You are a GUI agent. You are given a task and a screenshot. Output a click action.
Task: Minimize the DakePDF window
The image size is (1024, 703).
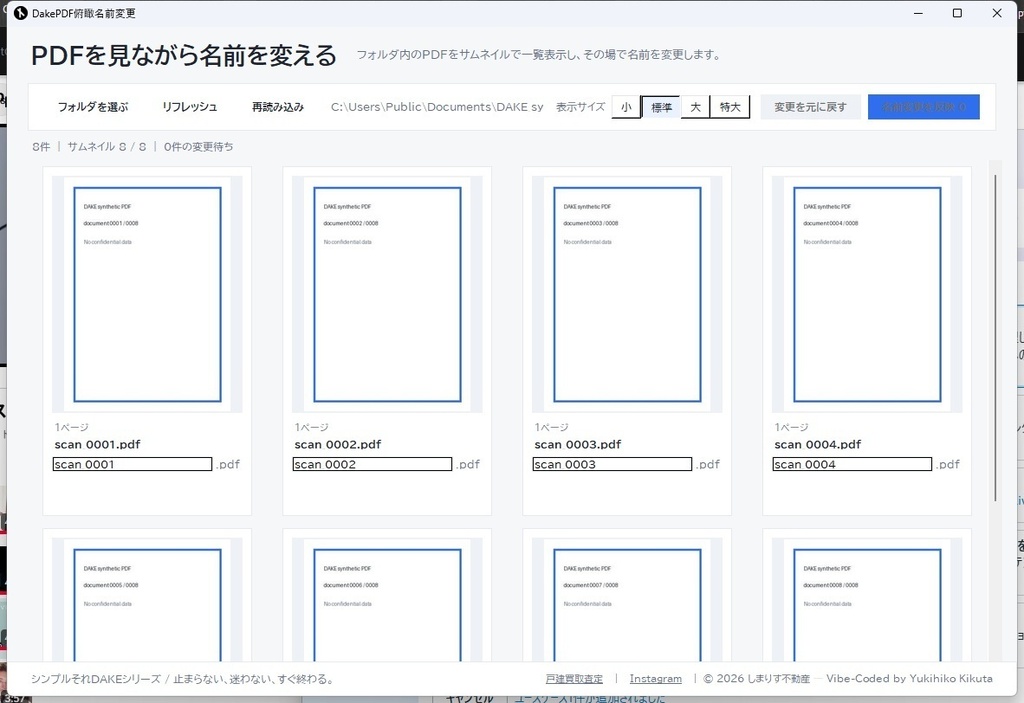(x=918, y=13)
